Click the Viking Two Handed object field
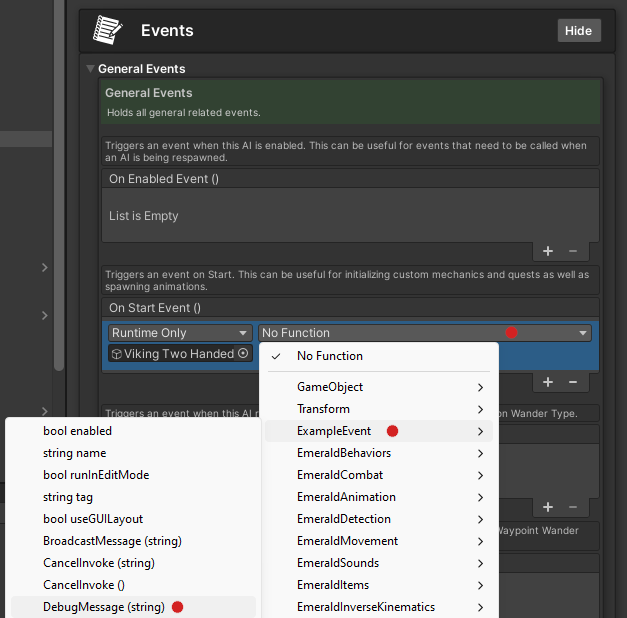Viewport: 627px width, 618px height. tap(172, 354)
